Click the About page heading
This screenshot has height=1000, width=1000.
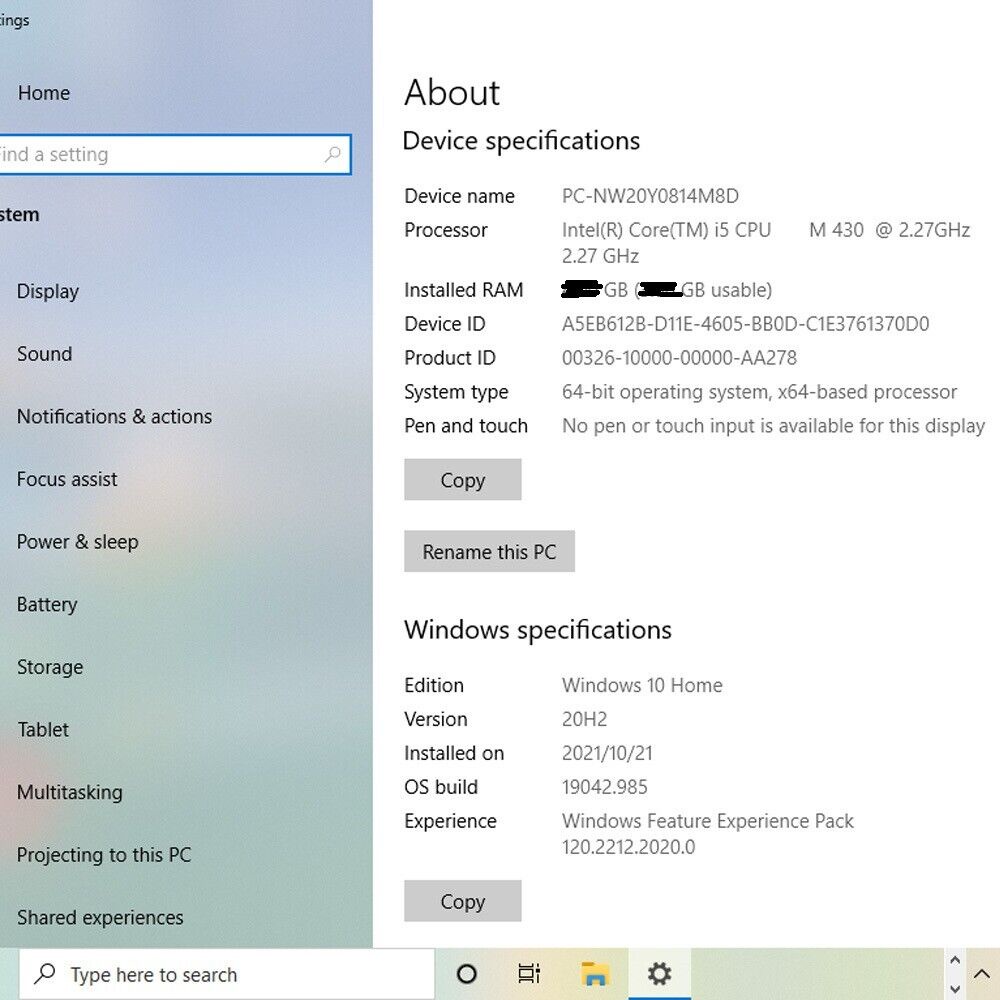pos(452,92)
